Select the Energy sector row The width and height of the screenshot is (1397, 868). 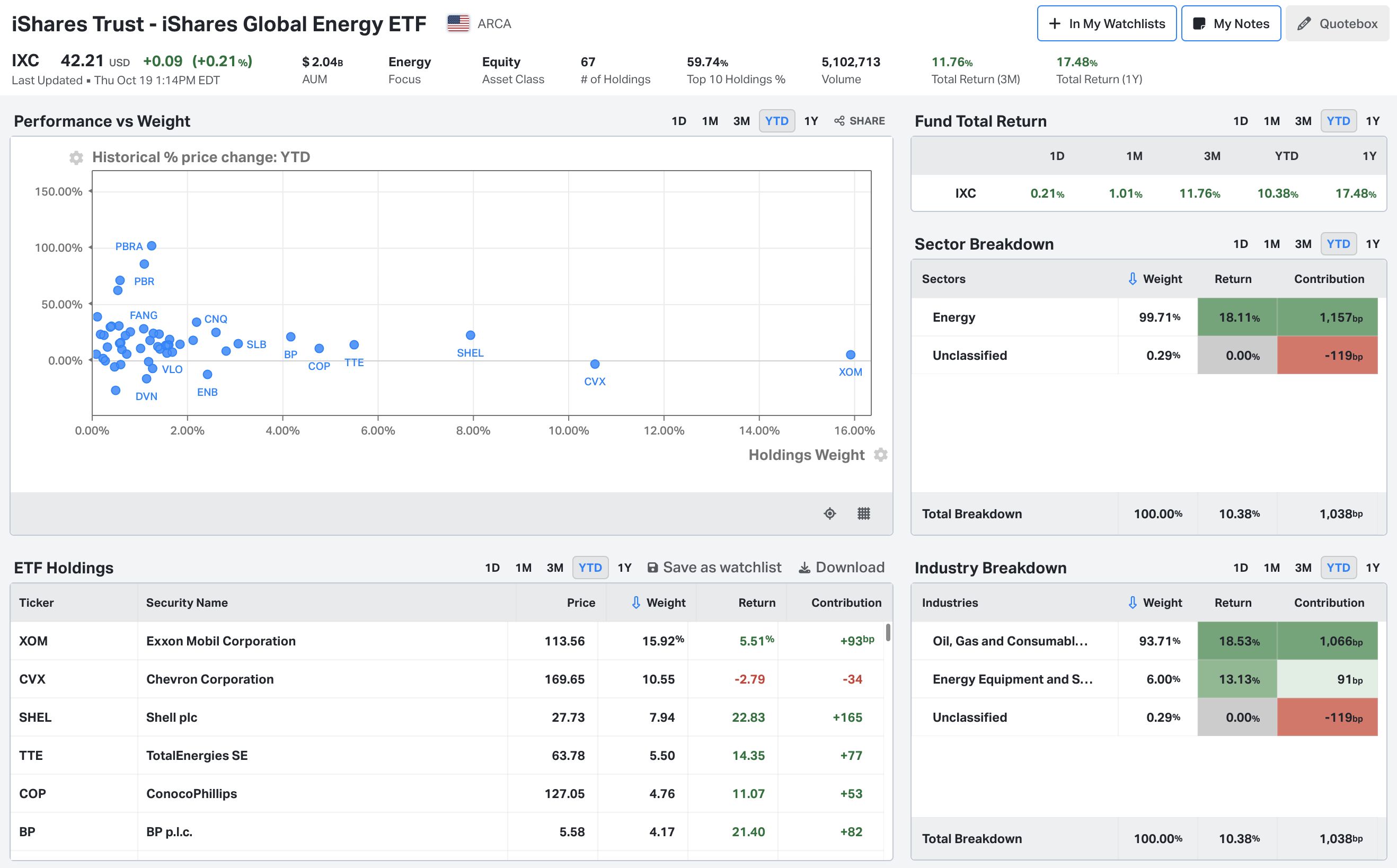[x=1144, y=317]
